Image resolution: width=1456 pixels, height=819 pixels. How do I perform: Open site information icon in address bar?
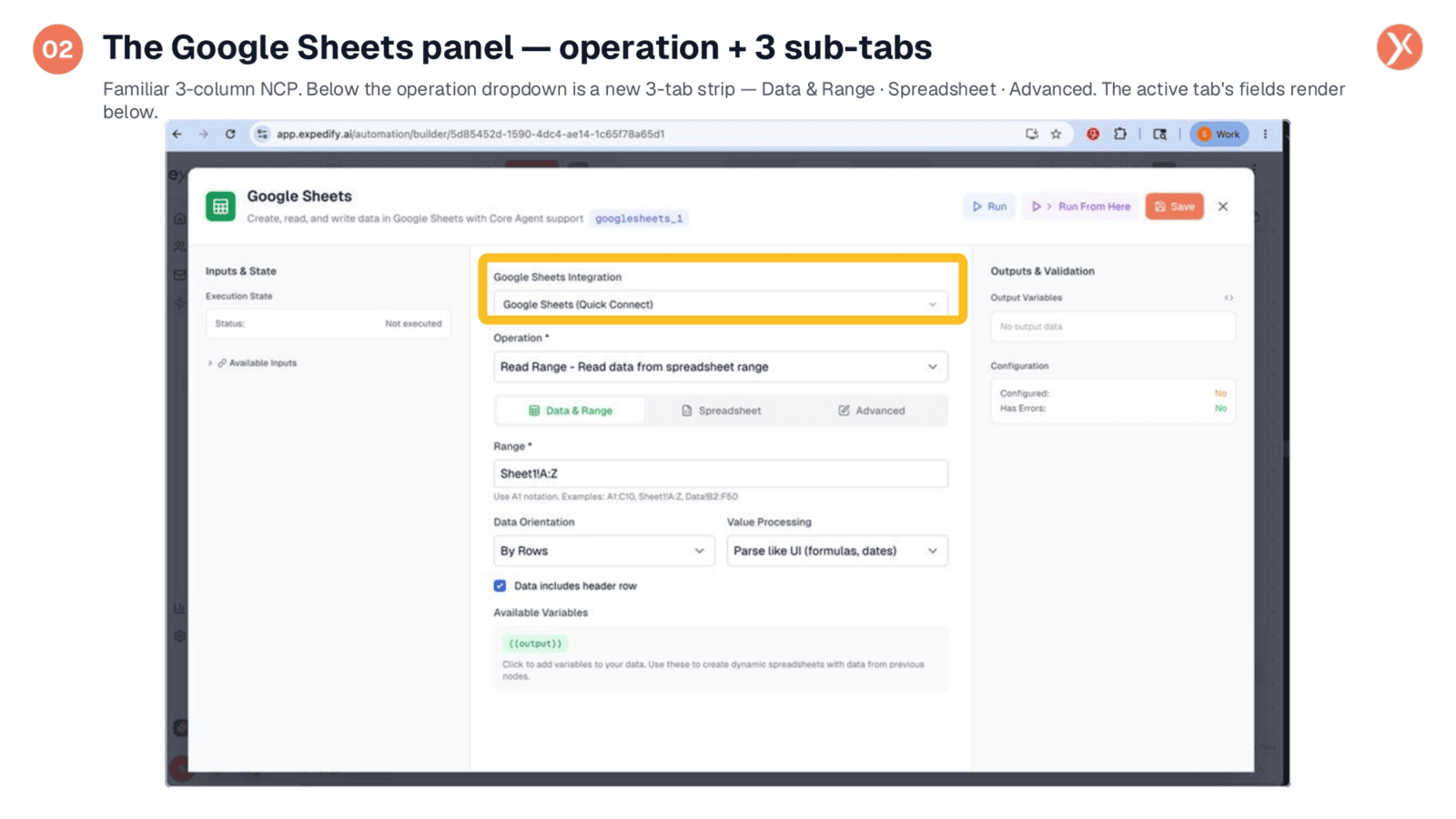click(x=262, y=134)
